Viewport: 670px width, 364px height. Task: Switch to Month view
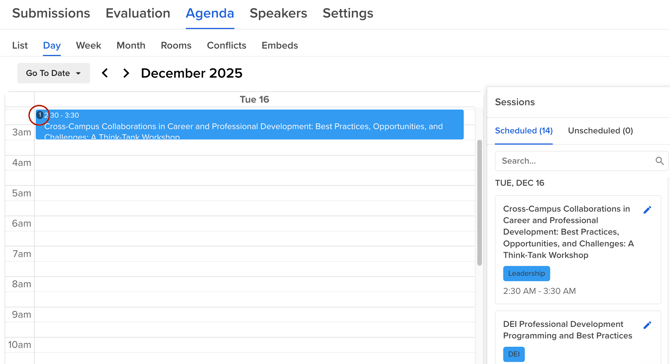tap(131, 45)
